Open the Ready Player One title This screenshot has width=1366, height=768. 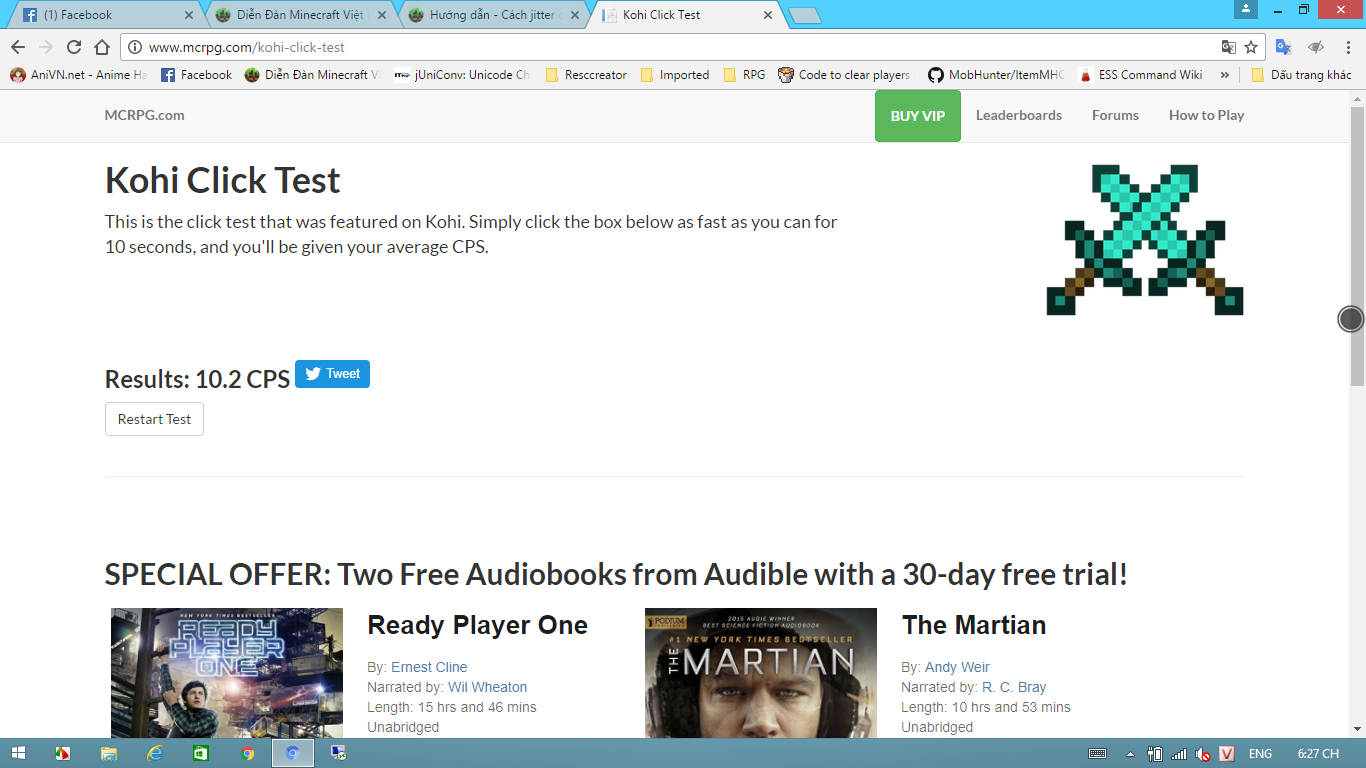point(477,625)
